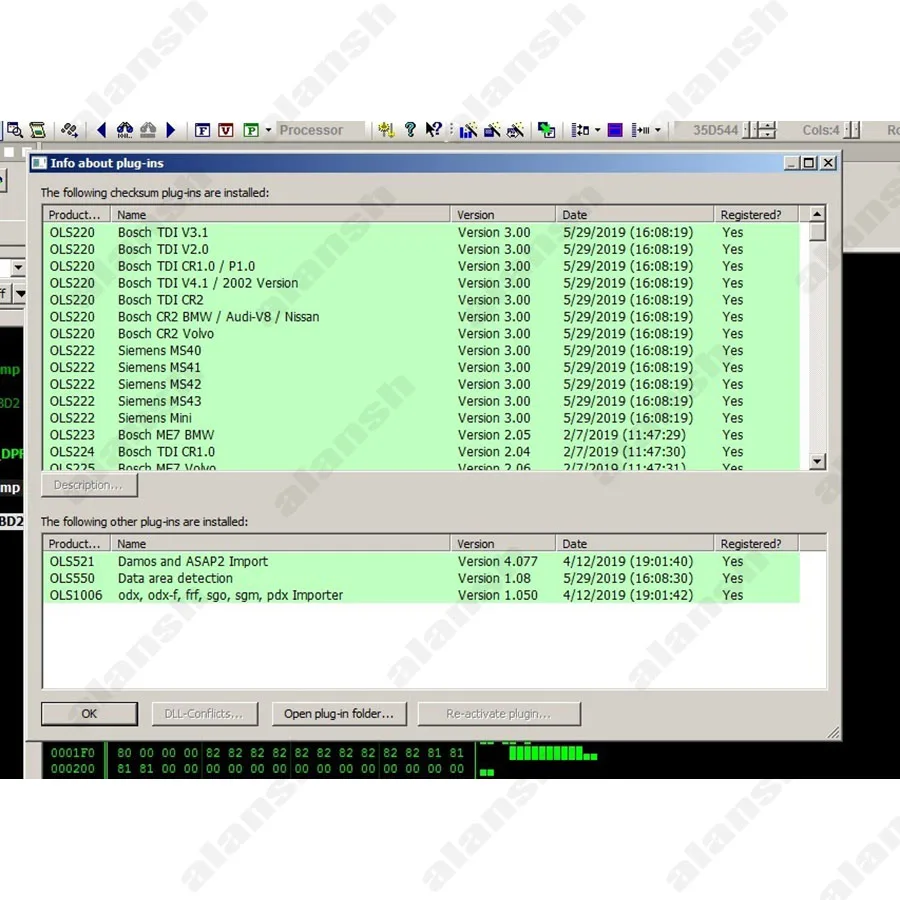Click the green scroll icon in toolbar

coord(38,130)
